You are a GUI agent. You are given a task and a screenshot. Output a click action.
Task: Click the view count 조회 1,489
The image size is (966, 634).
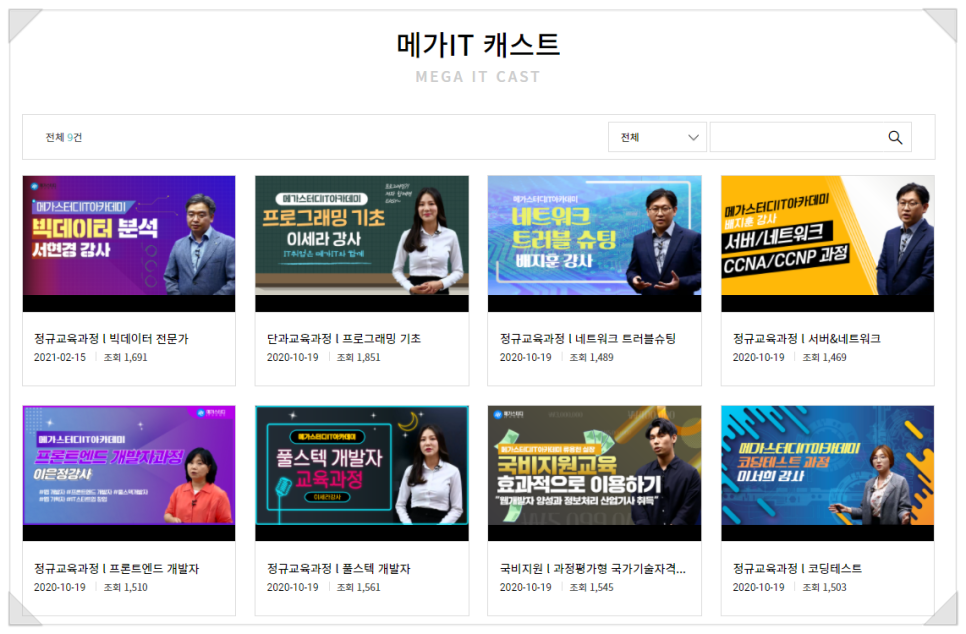pos(591,357)
